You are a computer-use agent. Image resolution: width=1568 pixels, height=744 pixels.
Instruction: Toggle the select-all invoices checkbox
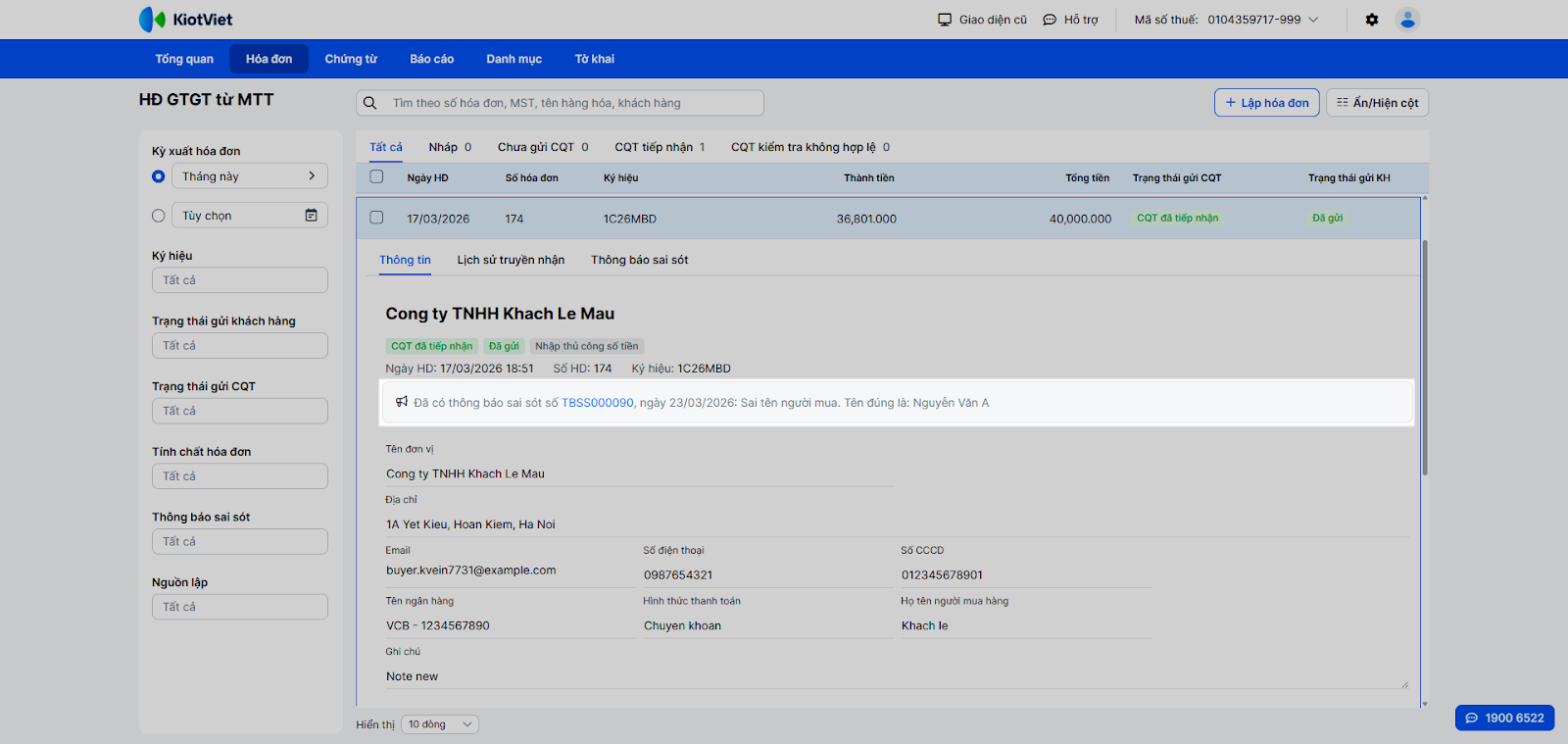pos(376,177)
